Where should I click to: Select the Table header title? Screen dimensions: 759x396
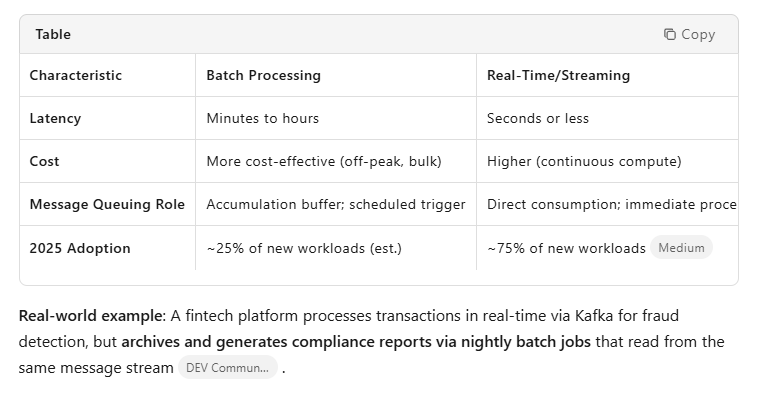(x=53, y=34)
